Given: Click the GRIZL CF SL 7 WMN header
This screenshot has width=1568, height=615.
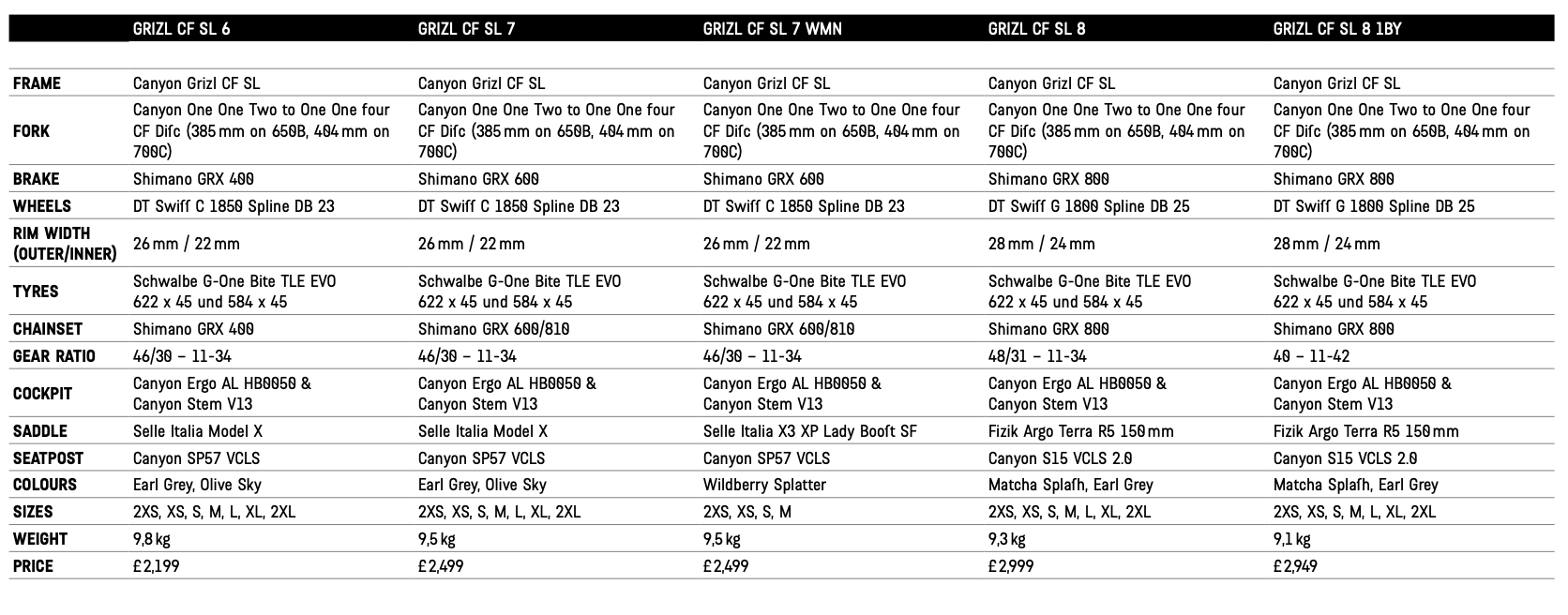Looking at the screenshot, I should (772, 29).
